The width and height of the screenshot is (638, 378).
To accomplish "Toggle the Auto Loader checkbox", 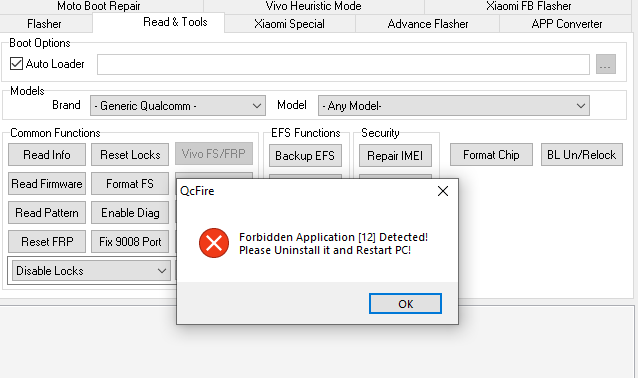I will click(16, 64).
